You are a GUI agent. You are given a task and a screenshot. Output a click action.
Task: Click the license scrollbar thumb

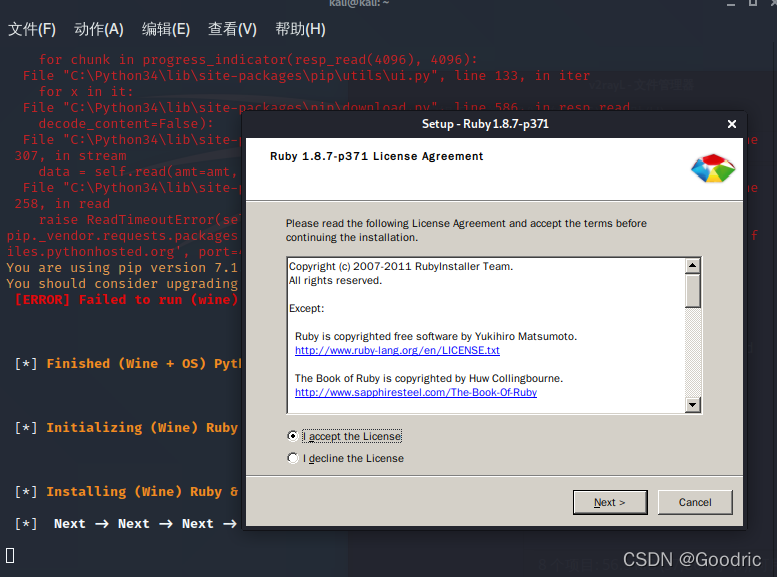tap(693, 290)
